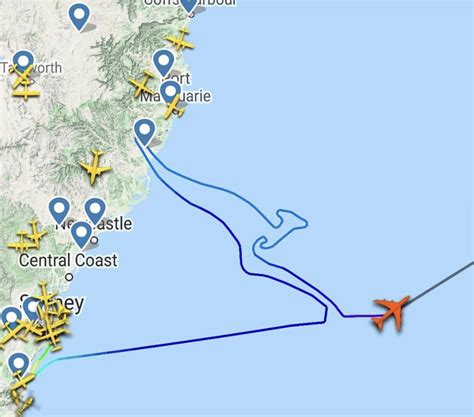This screenshot has height=417, width=474.
Task: Select the orange tracked aircraft
Action: 392,313
